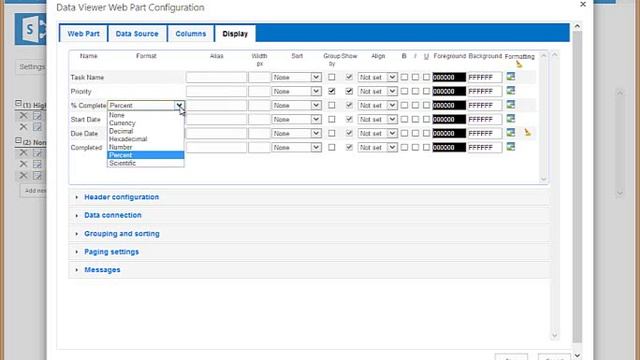Click the dialog's outer vertical scrollbar

pos(577,190)
